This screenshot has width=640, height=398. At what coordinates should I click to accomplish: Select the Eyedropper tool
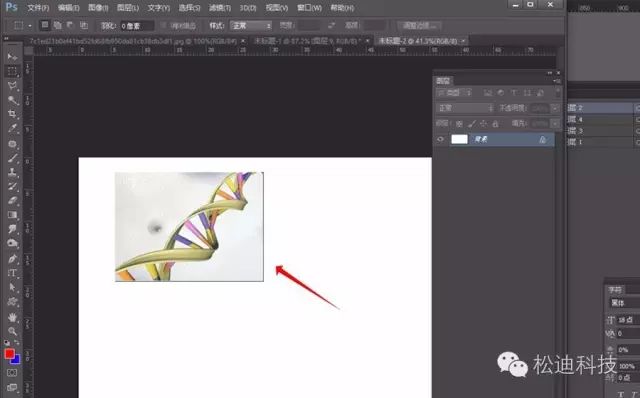click(x=12, y=128)
